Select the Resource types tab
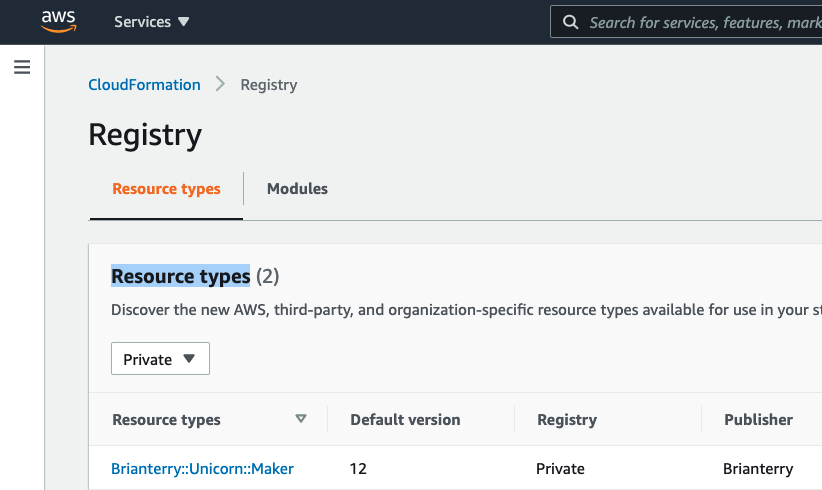The width and height of the screenshot is (822, 490). click(x=166, y=189)
